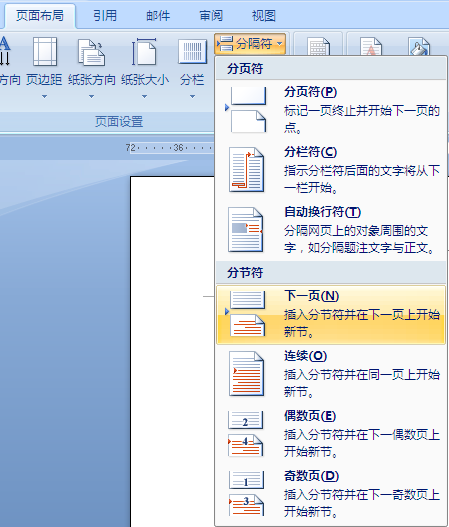Open the 视图 tab
The image size is (449, 527).
click(264, 16)
